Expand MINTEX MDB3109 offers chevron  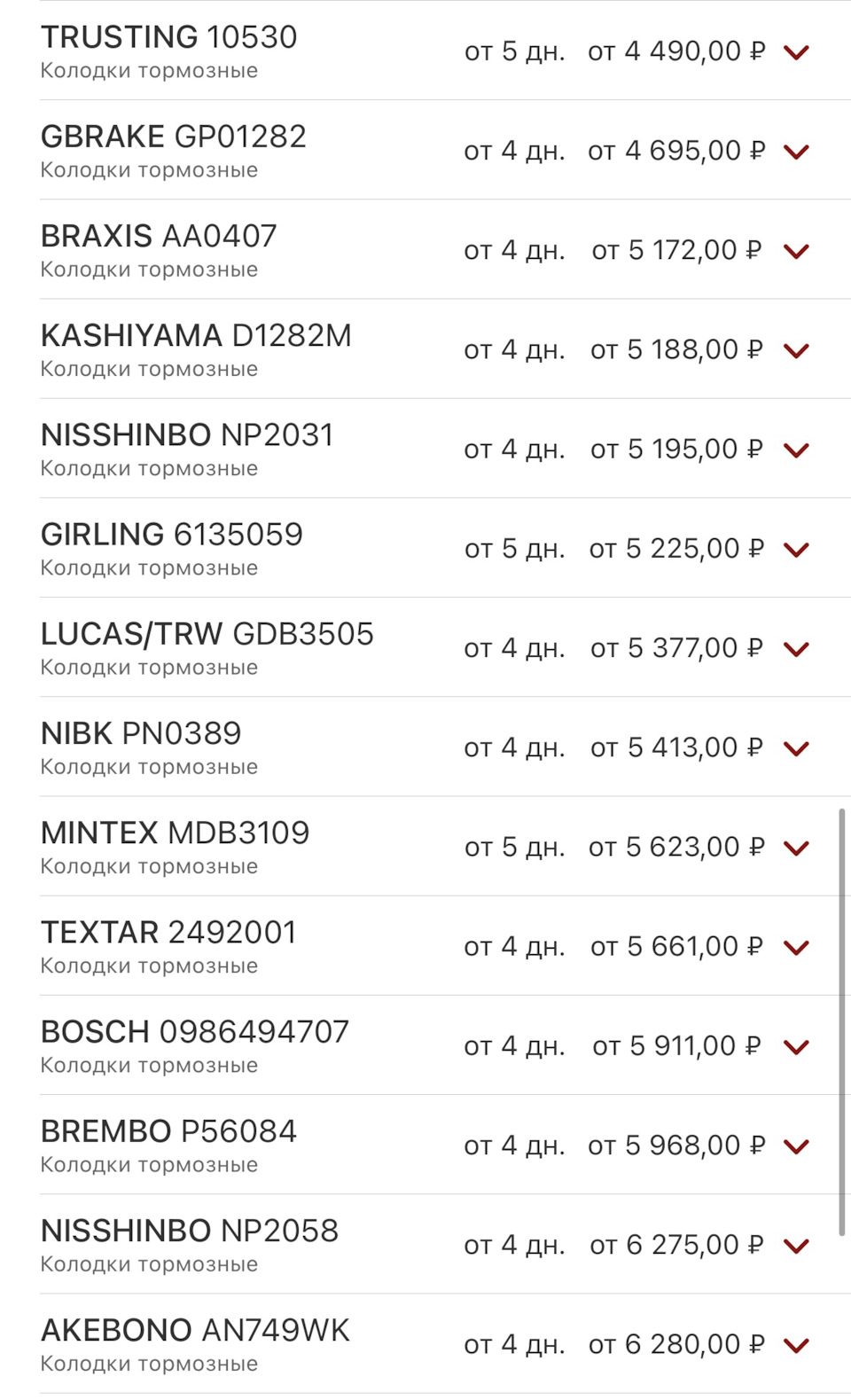click(x=796, y=848)
